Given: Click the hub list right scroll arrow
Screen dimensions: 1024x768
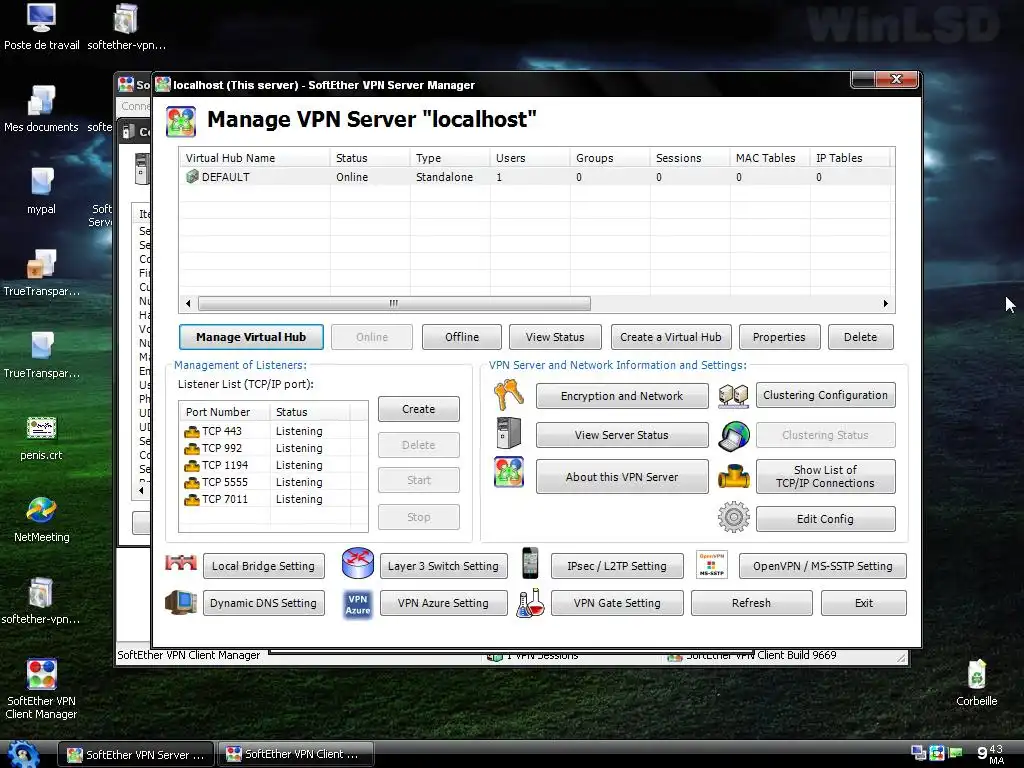Looking at the screenshot, I should click(x=886, y=304).
